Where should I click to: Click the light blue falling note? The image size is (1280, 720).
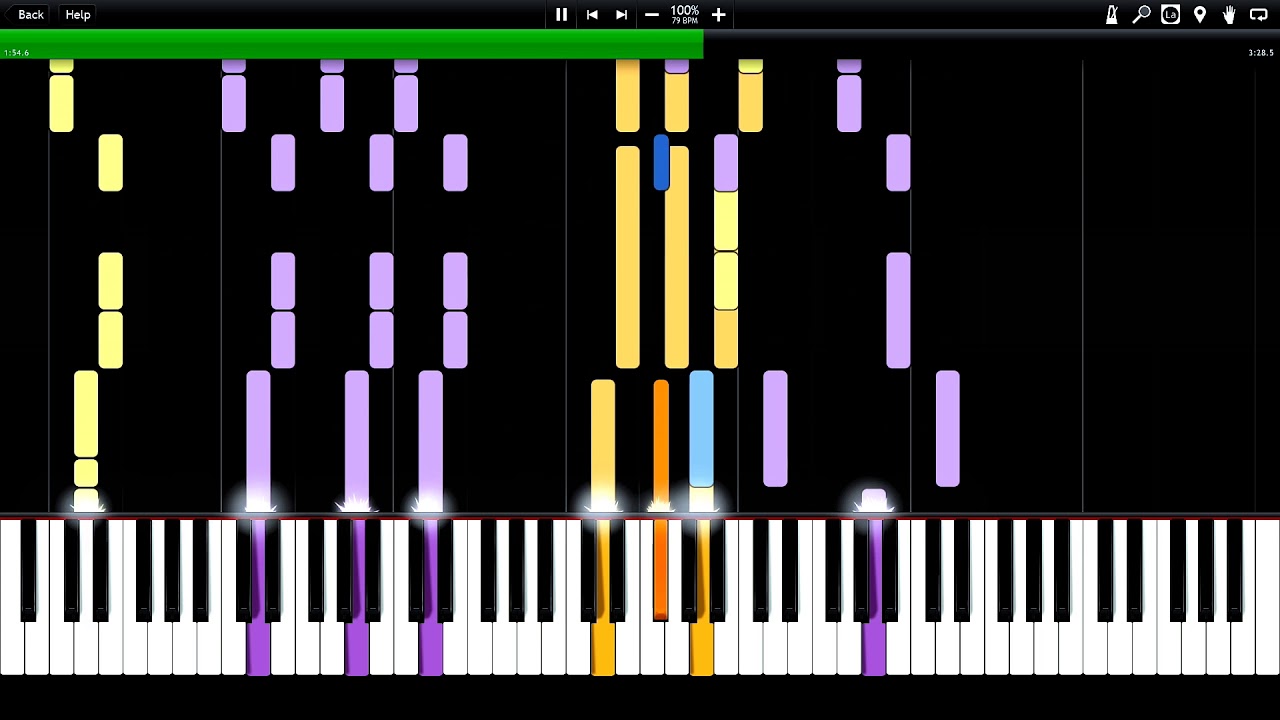[x=701, y=428]
